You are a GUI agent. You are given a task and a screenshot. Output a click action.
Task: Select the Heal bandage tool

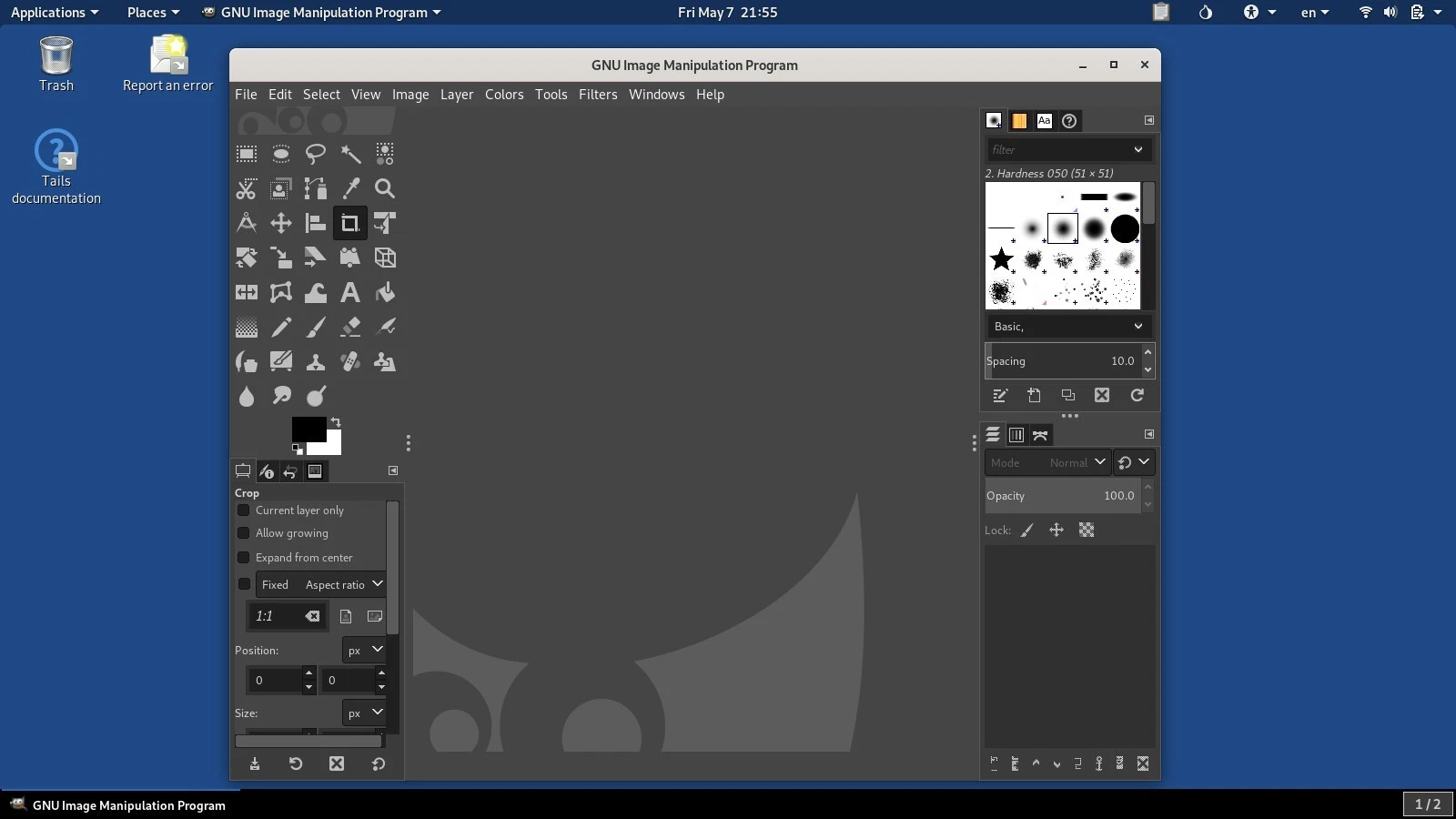click(x=350, y=361)
